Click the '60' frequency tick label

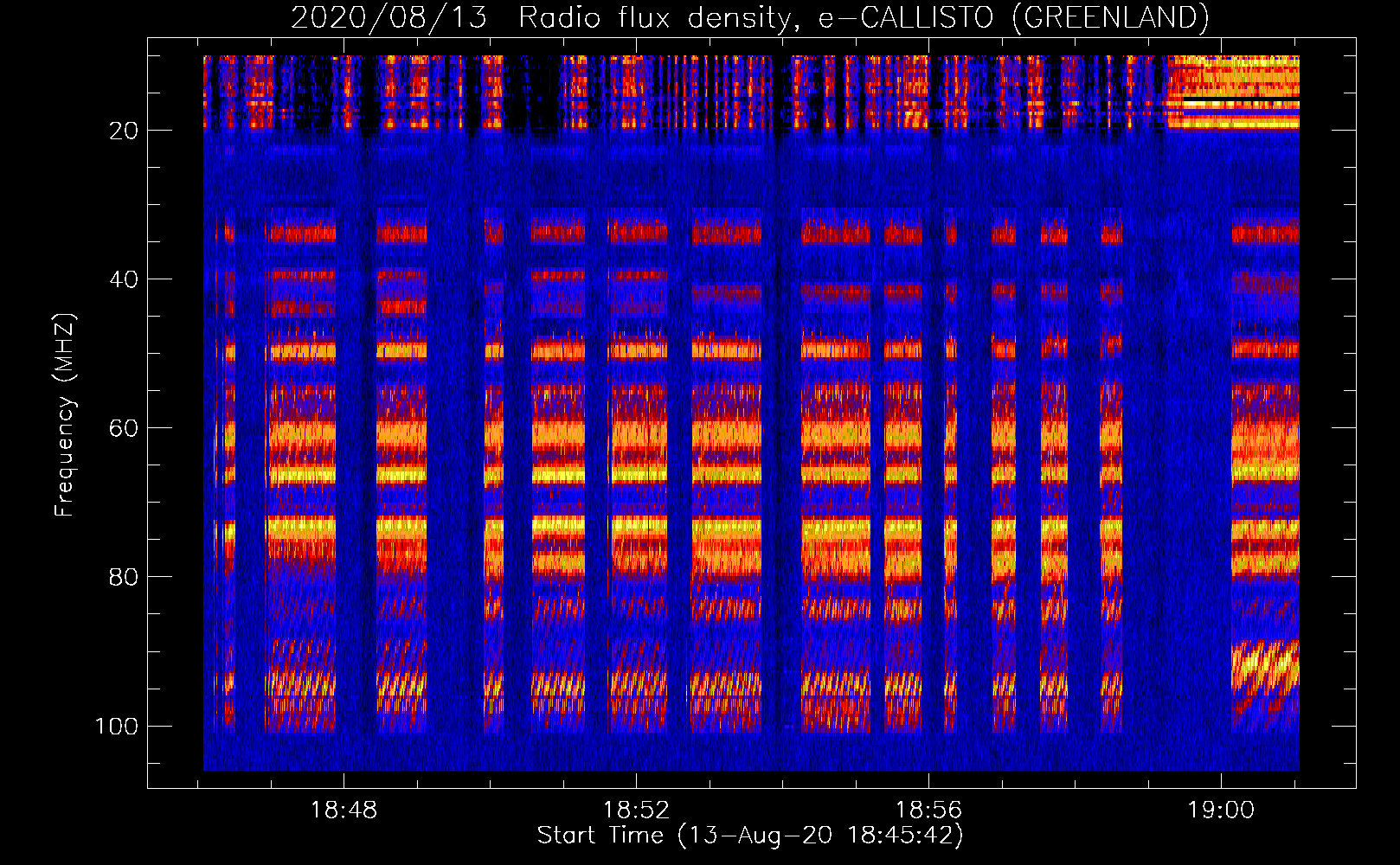click(x=124, y=428)
